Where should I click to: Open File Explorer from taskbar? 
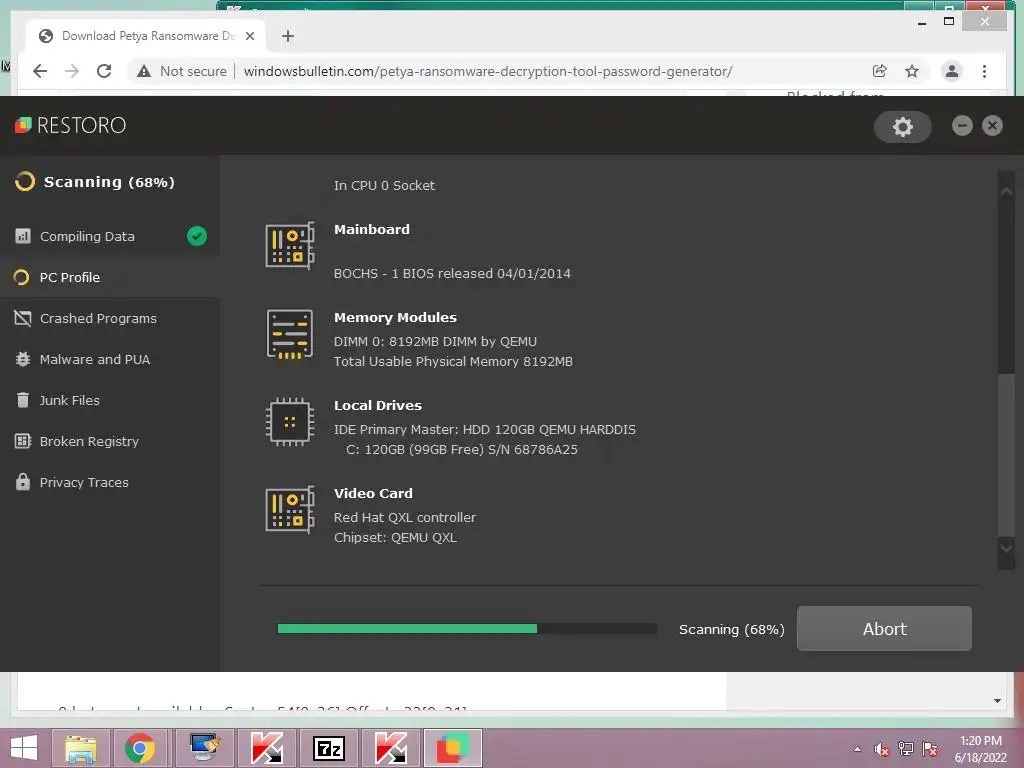[x=80, y=748]
